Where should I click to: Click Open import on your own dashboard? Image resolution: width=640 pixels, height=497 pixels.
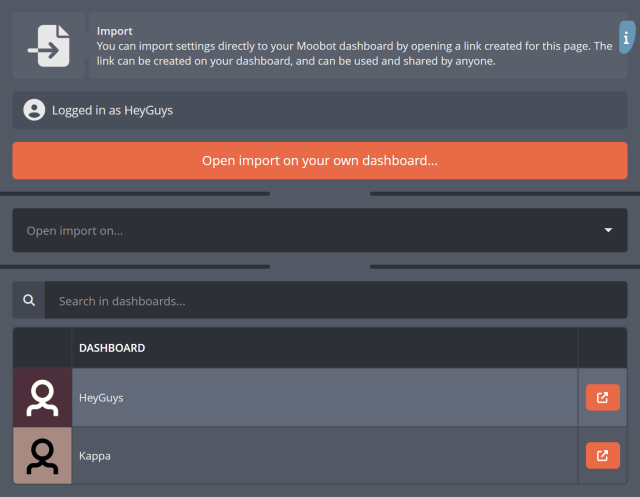coord(320,160)
